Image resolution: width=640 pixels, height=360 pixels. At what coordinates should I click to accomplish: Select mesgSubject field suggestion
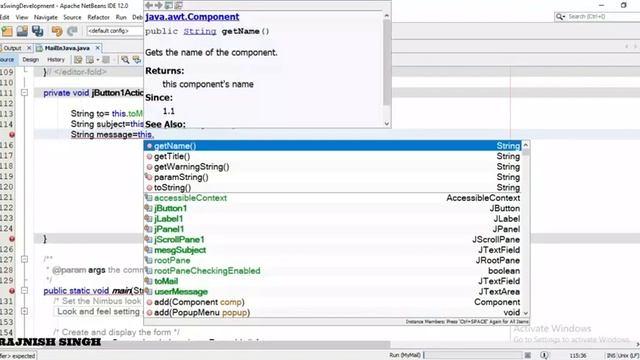click(333, 250)
